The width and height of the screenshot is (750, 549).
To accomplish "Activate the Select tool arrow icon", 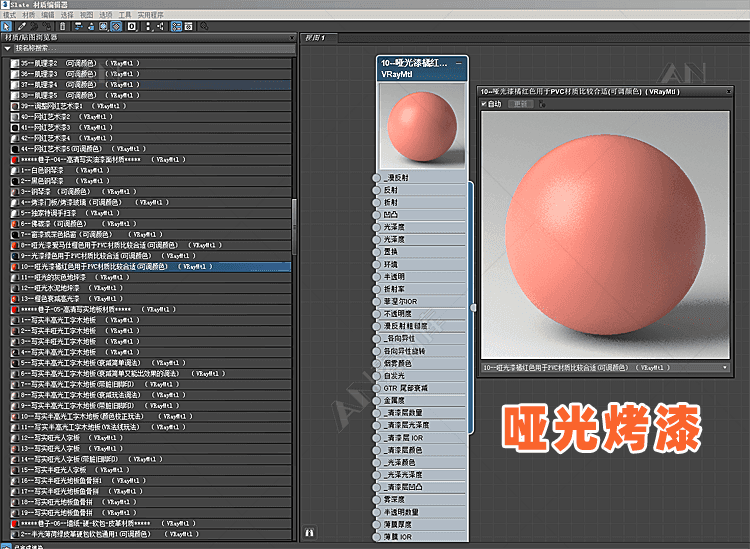I will (6, 26).
